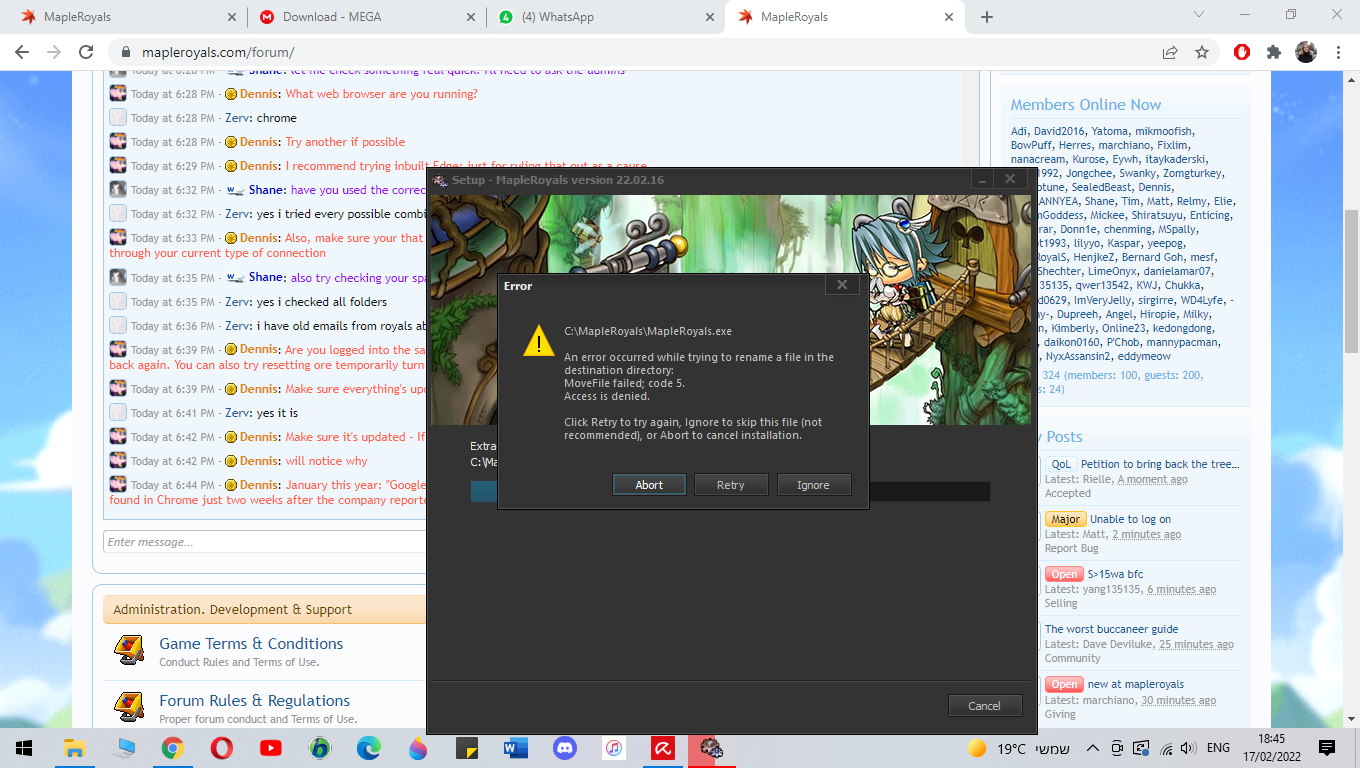This screenshot has width=1360, height=768.
Task: Launch Microsoft Edge from the taskbar
Action: pos(369,748)
